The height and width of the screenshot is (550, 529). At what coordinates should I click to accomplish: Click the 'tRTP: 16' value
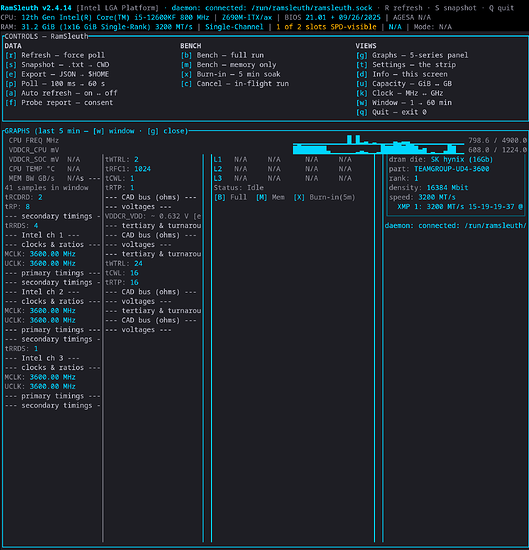click(122, 282)
